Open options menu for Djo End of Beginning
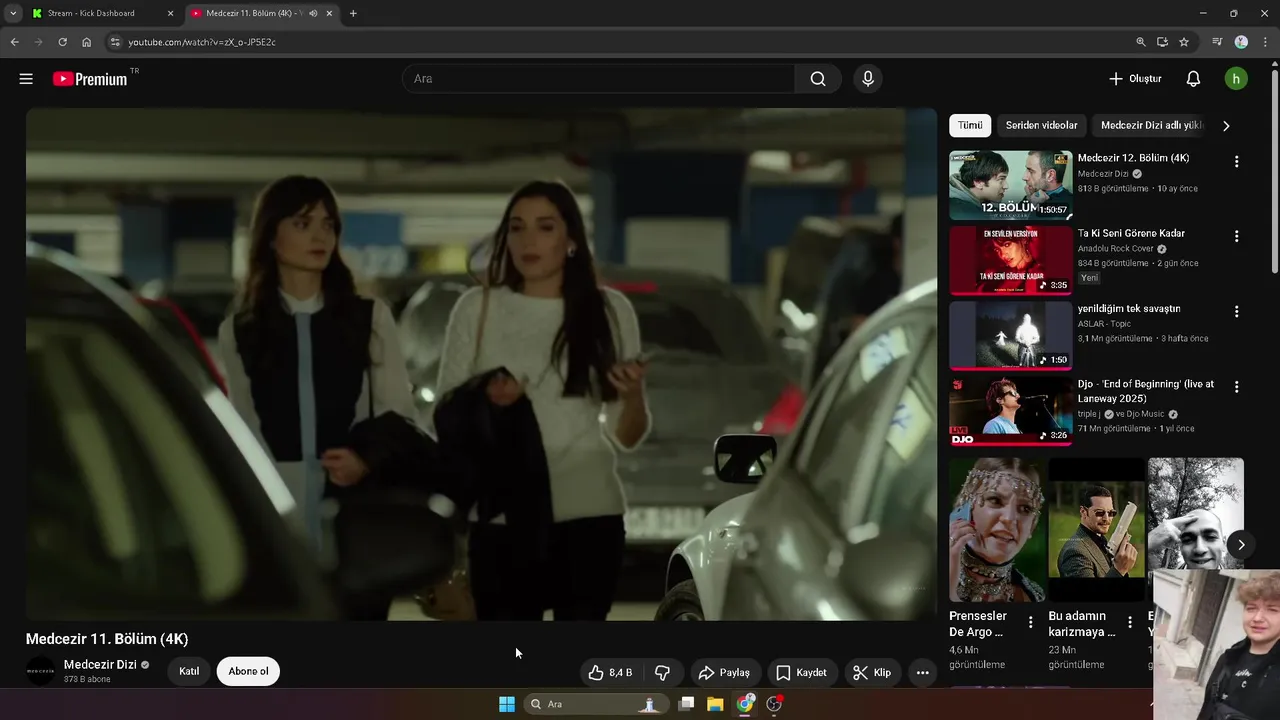 (x=1236, y=387)
